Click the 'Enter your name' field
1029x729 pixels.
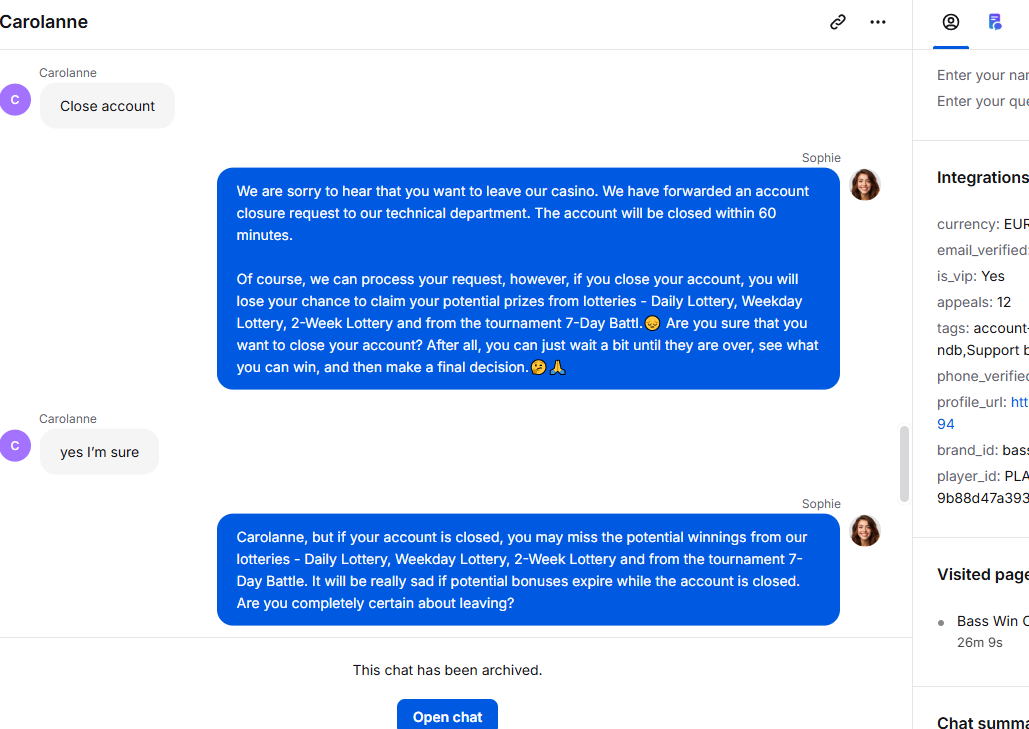tap(982, 75)
